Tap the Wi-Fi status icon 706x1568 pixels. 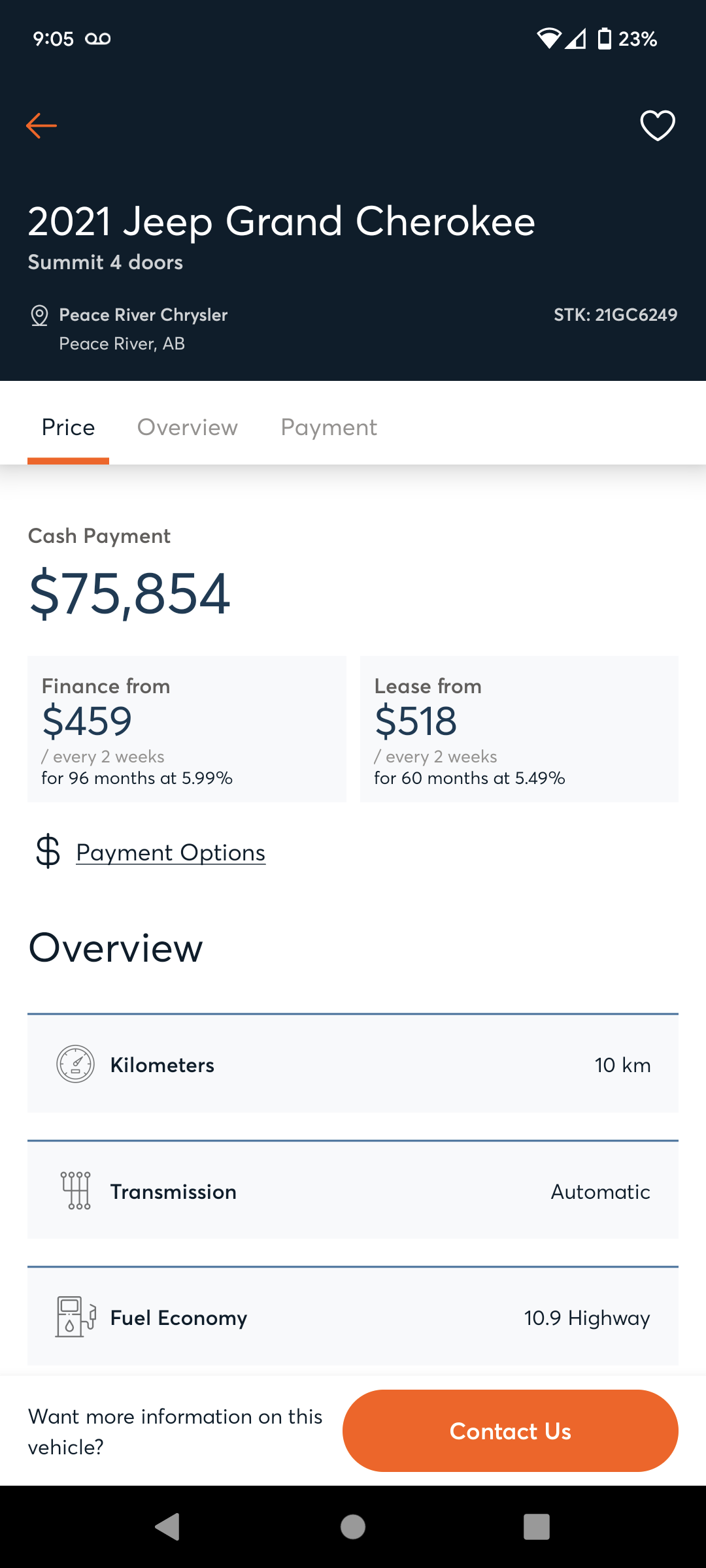(x=549, y=39)
